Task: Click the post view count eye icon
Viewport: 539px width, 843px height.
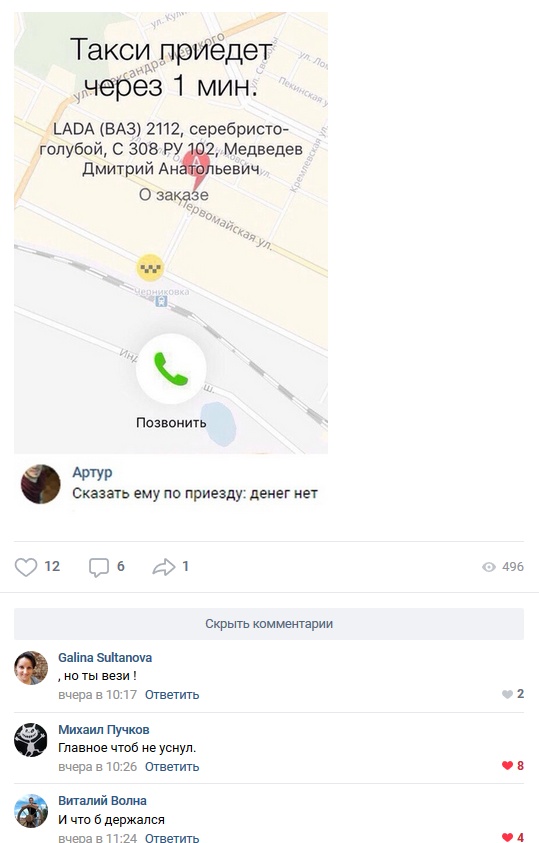Action: [x=488, y=567]
